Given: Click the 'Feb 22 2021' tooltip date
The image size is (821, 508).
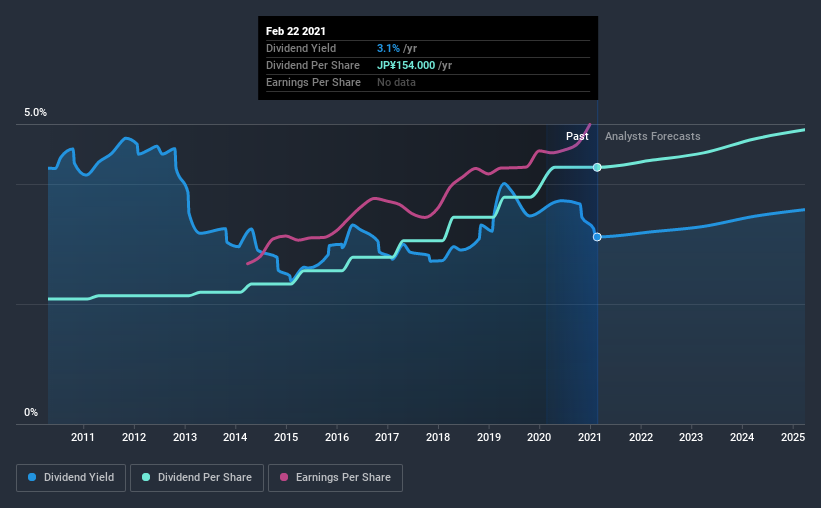Looking at the screenshot, I should pyautogui.click(x=296, y=31).
